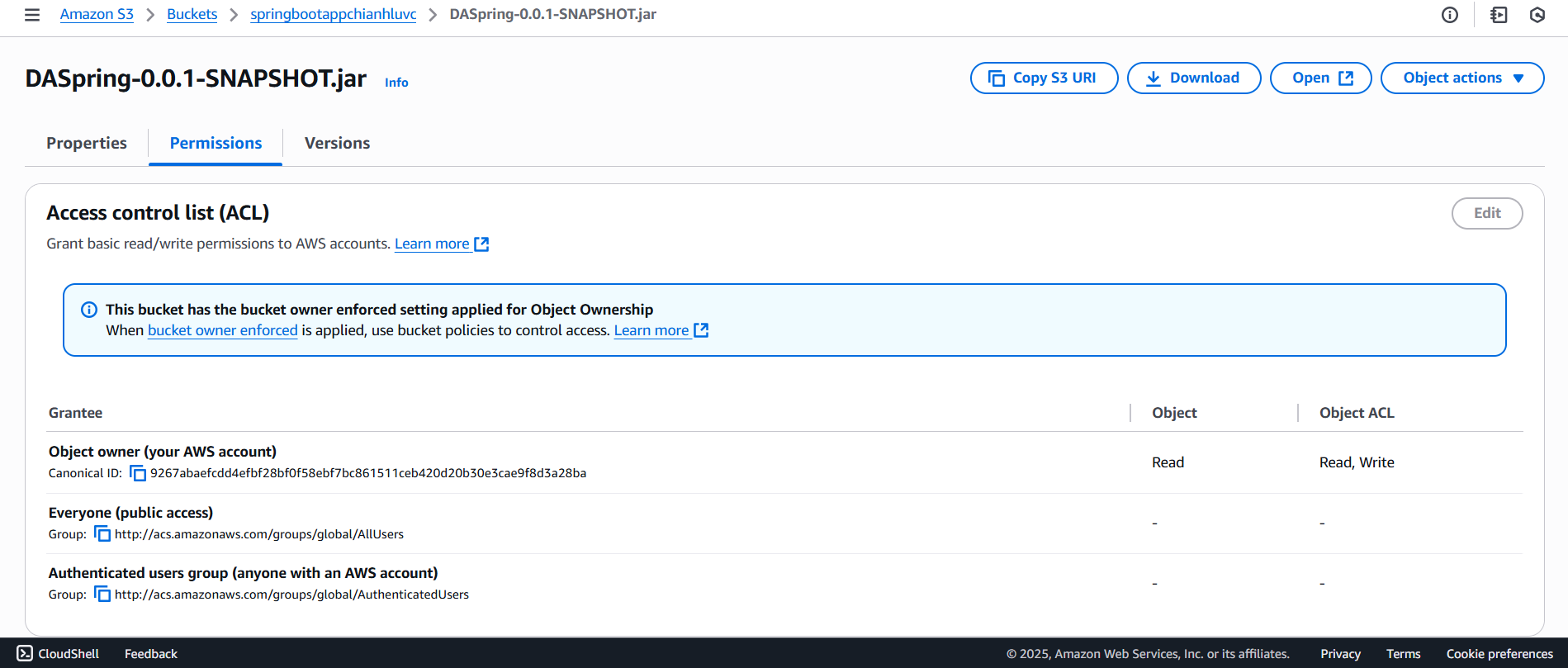This screenshot has height=668, width=1568.
Task: Click the canonical ID value text
Action: (368, 473)
